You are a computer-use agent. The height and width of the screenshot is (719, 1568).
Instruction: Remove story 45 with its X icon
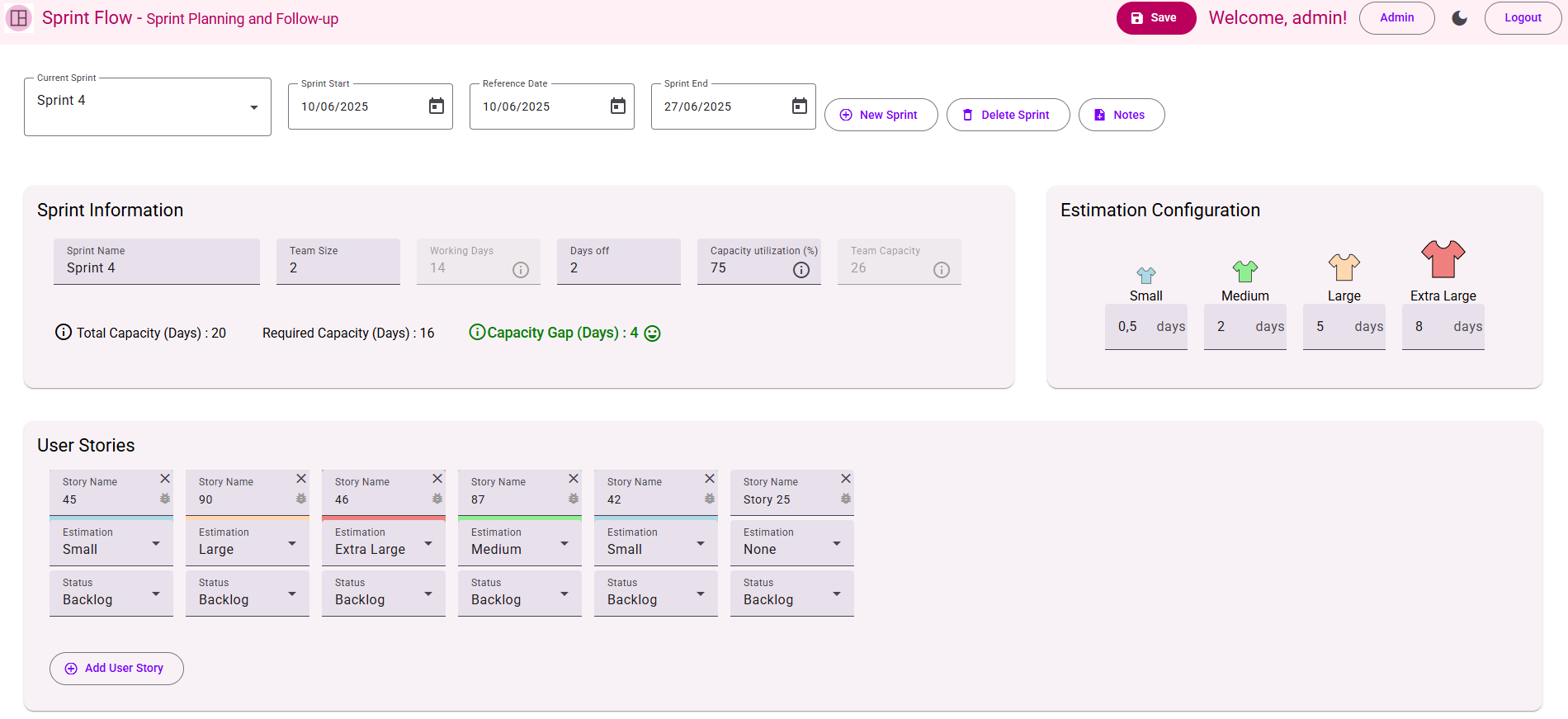coord(165,479)
